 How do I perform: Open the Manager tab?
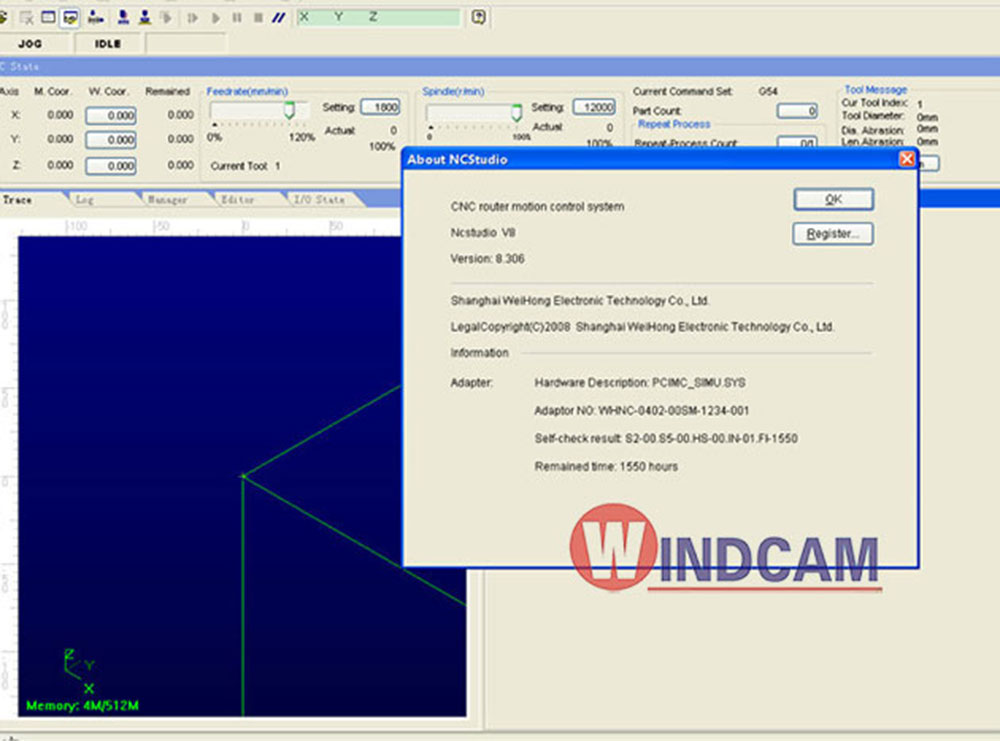167,200
